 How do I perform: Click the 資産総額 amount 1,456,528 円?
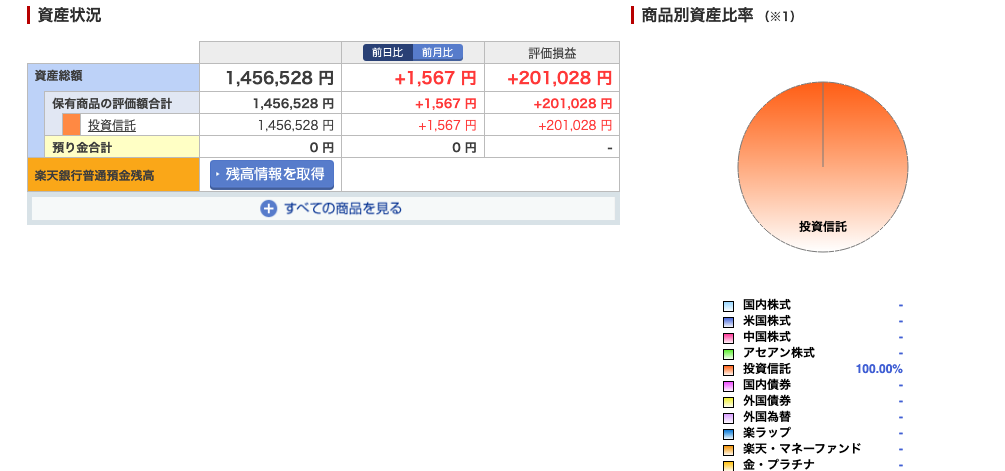tap(279, 78)
